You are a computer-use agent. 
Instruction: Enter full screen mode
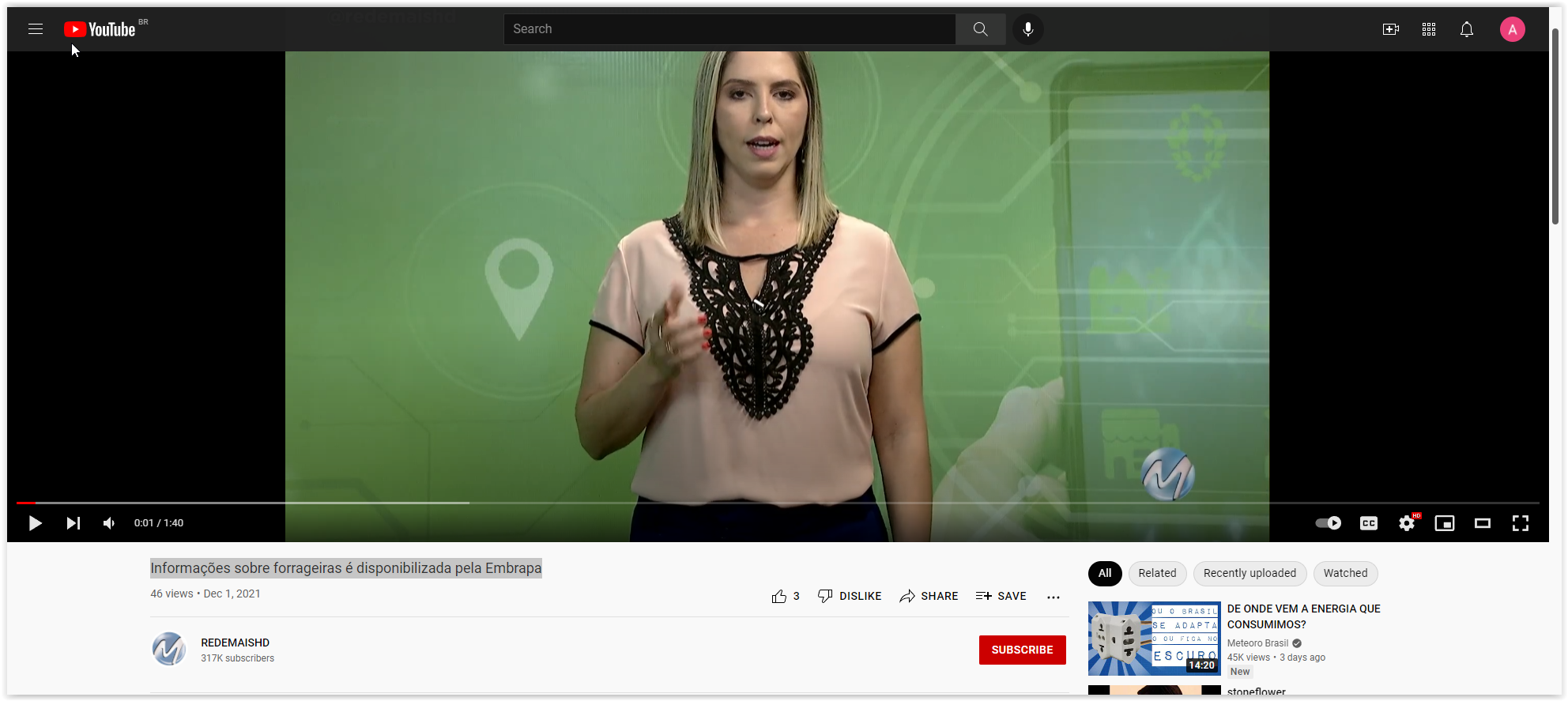pos(1521,523)
